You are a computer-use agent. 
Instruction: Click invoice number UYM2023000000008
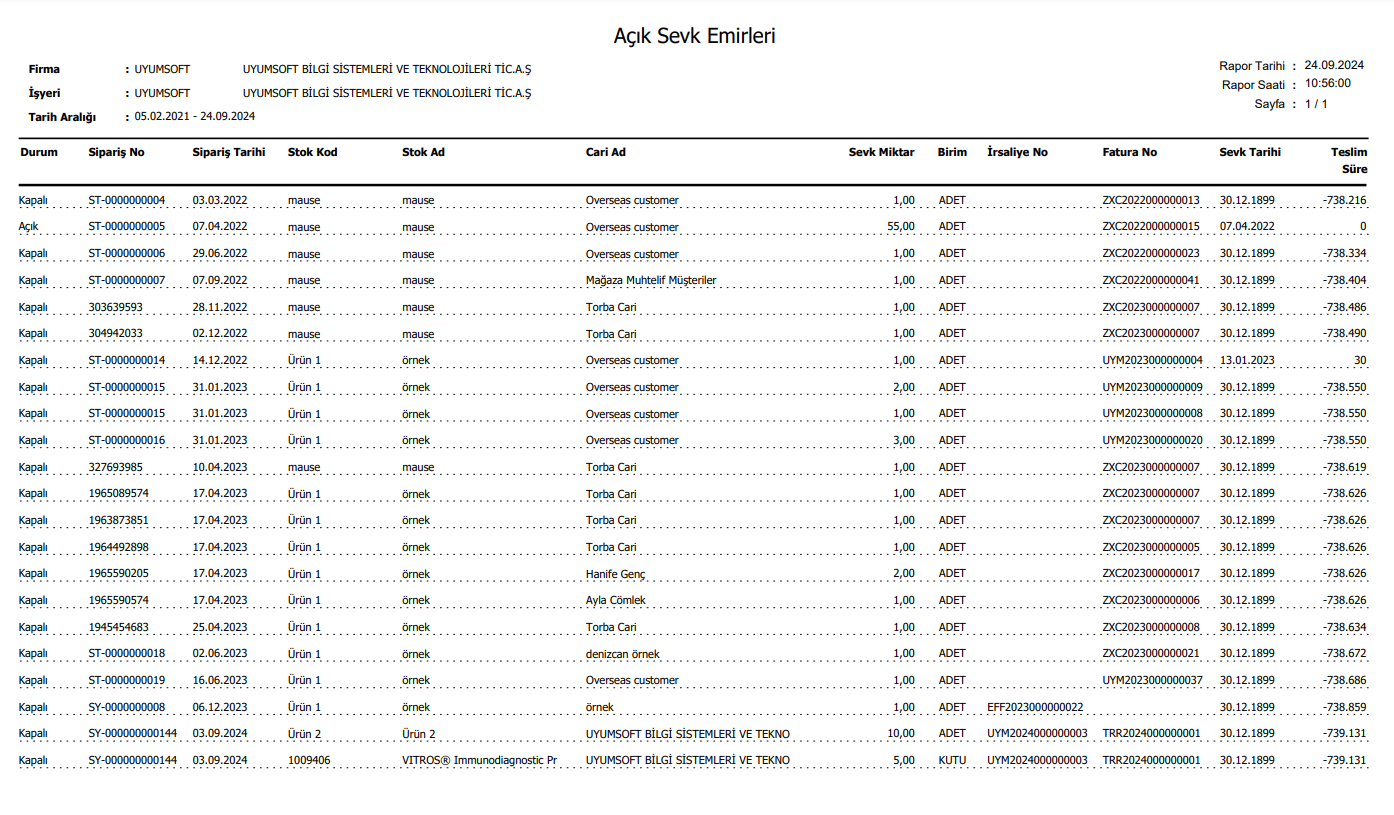pyautogui.click(x=1152, y=414)
